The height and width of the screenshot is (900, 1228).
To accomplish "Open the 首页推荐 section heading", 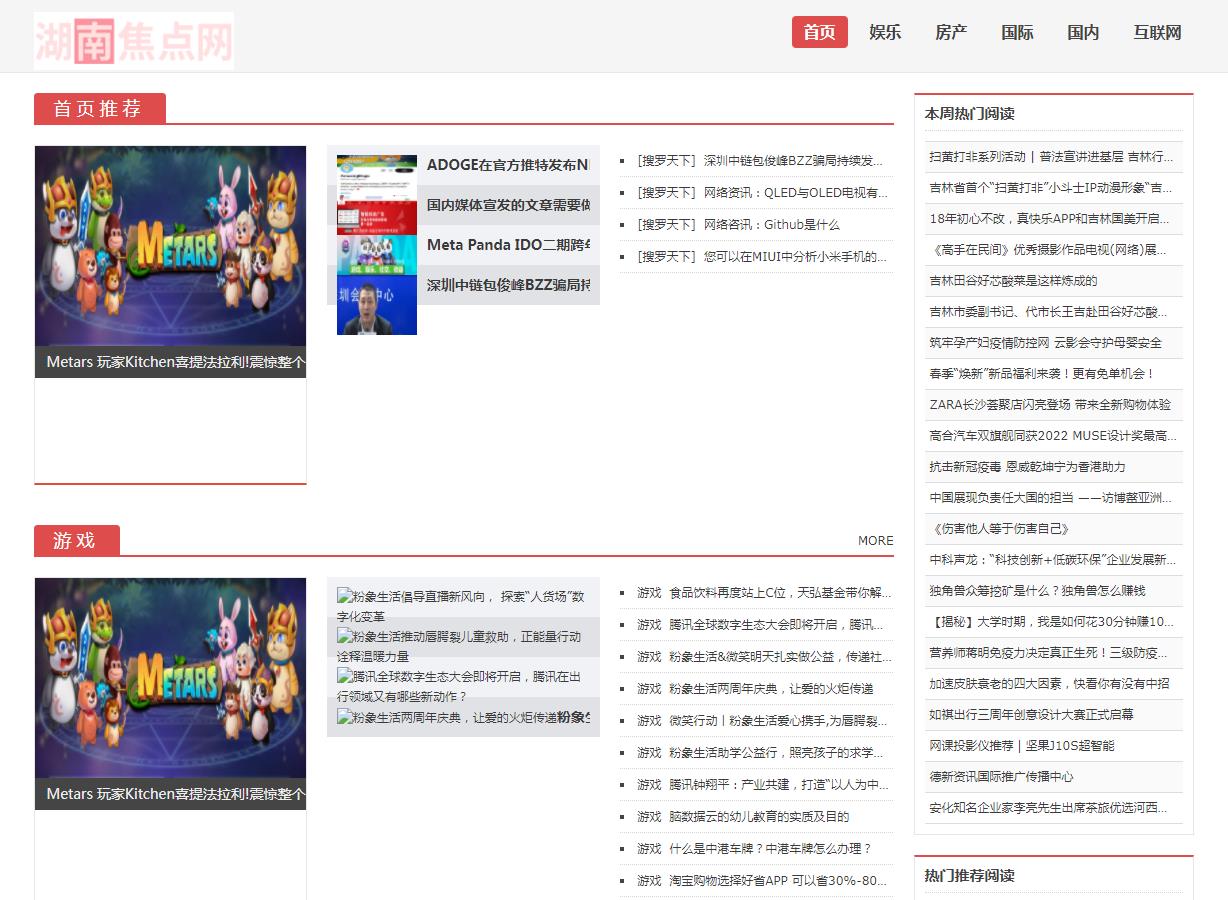I will (99, 109).
